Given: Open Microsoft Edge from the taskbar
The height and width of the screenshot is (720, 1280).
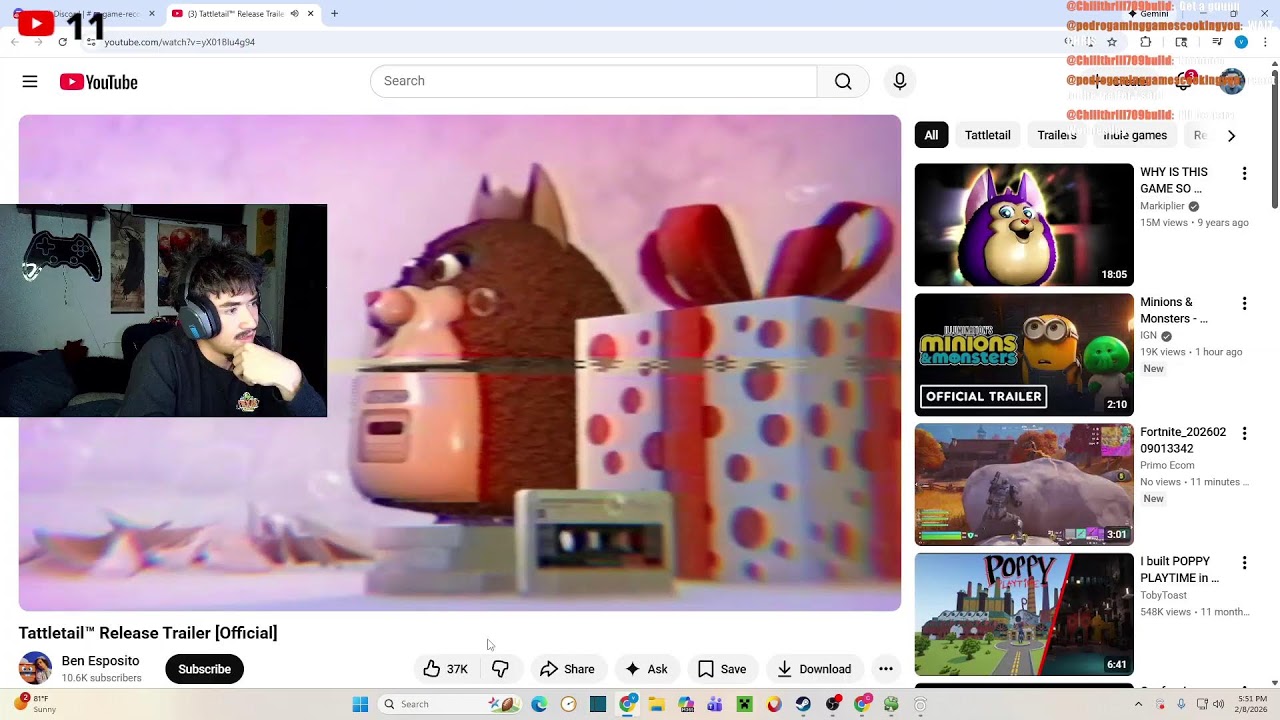Looking at the screenshot, I should pyautogui.click(x=539, y=704).
